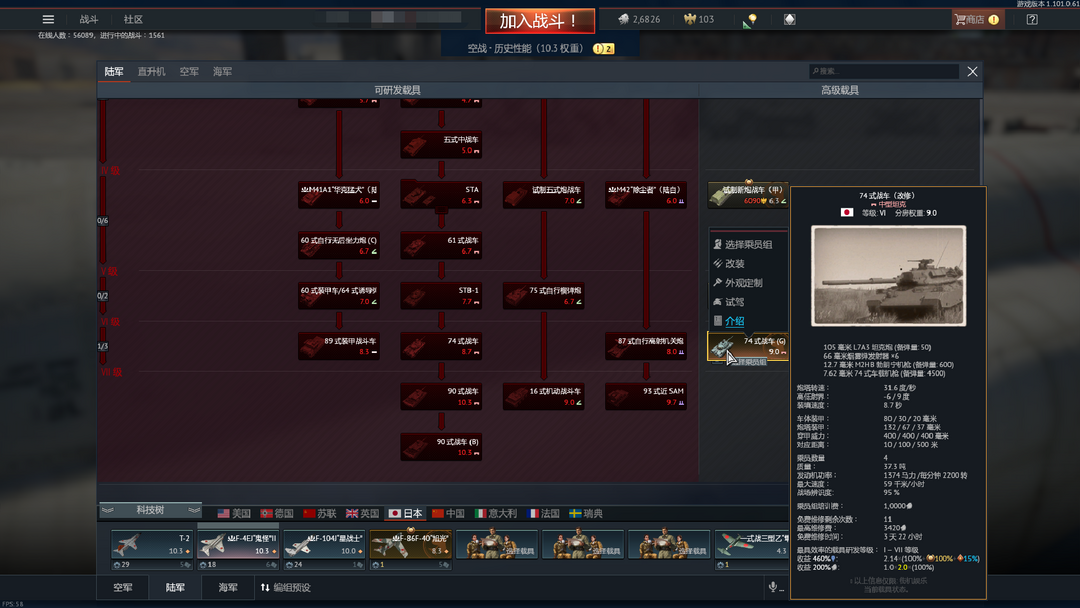Select the 90式战车 (B) vehicle
The width and height of the screenshot is (1080, 608).
441,448
